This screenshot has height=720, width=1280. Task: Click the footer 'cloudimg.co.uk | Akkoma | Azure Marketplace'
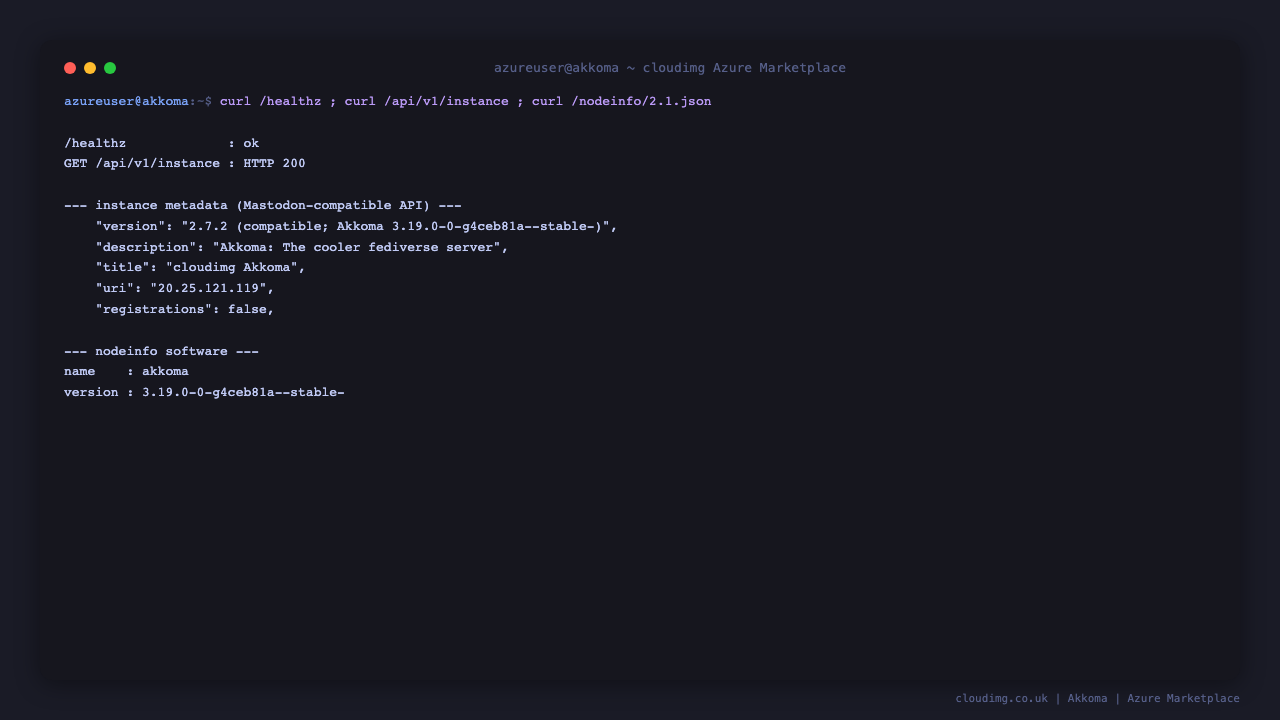coord(1097,698)
